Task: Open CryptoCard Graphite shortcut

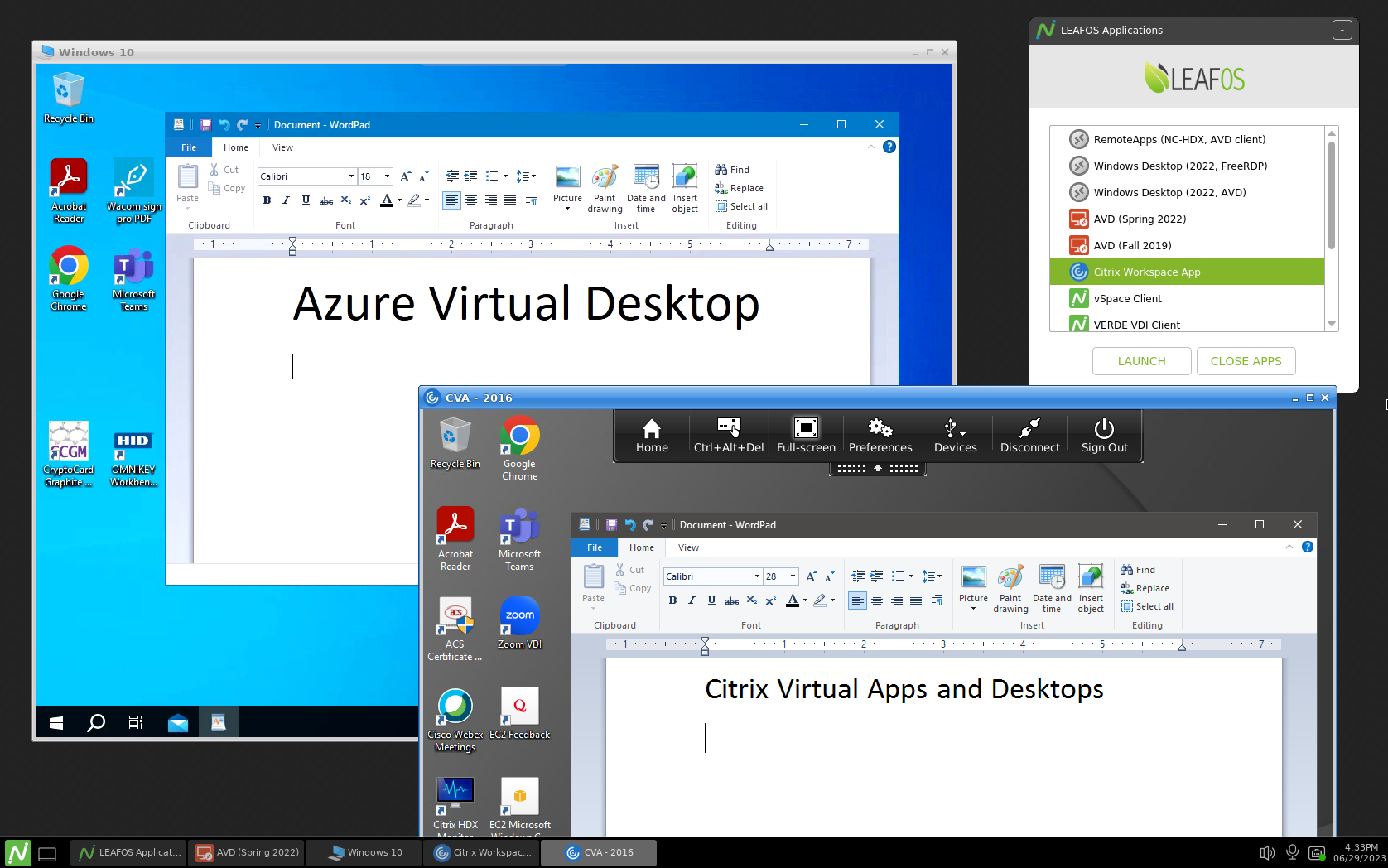Action: [69, 455]
